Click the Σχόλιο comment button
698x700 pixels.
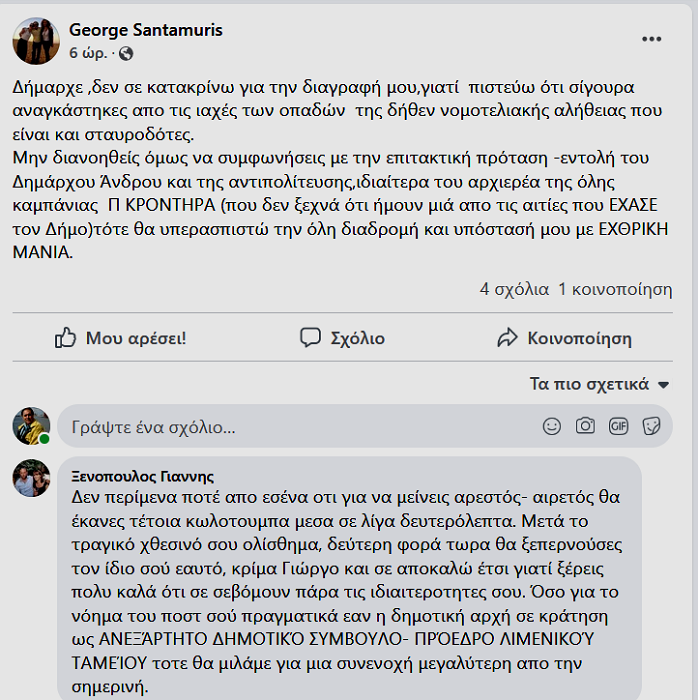point(342,338)
